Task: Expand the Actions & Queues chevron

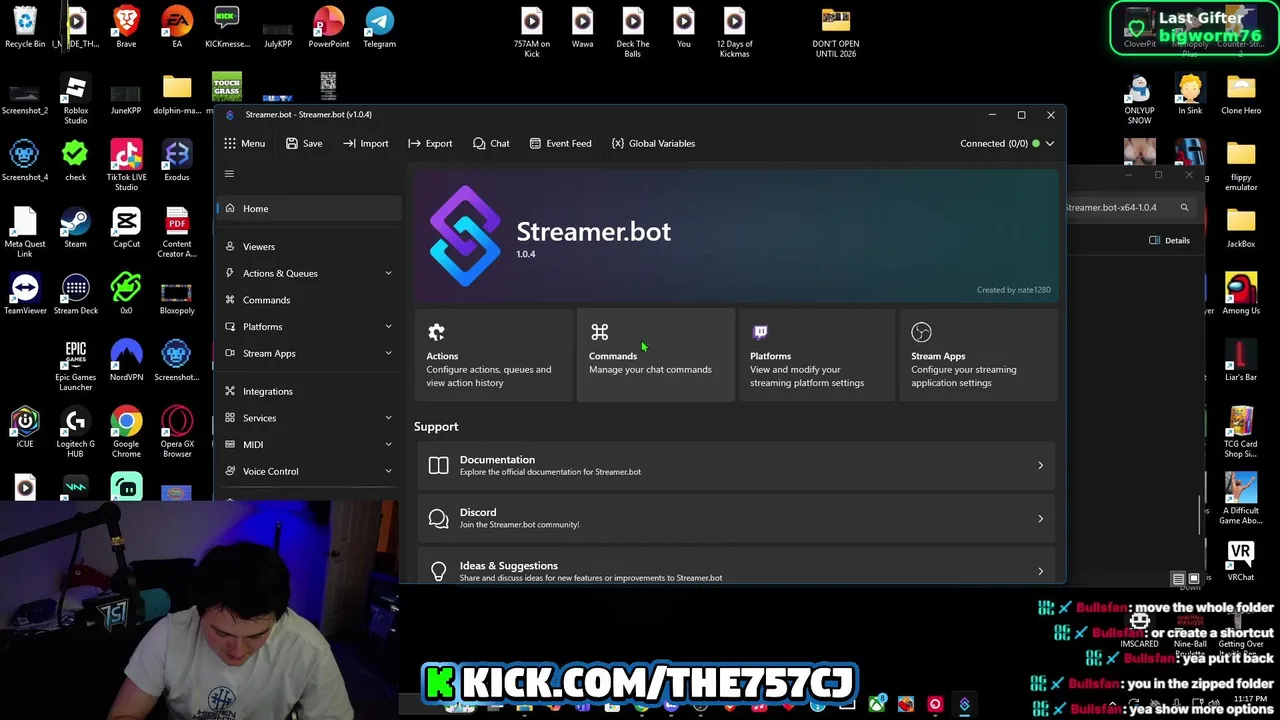Action: coord(388,273)
